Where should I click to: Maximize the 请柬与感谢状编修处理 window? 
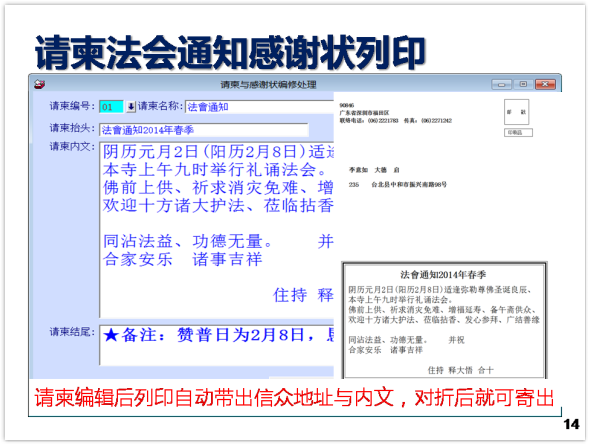(x=523, y=84)
